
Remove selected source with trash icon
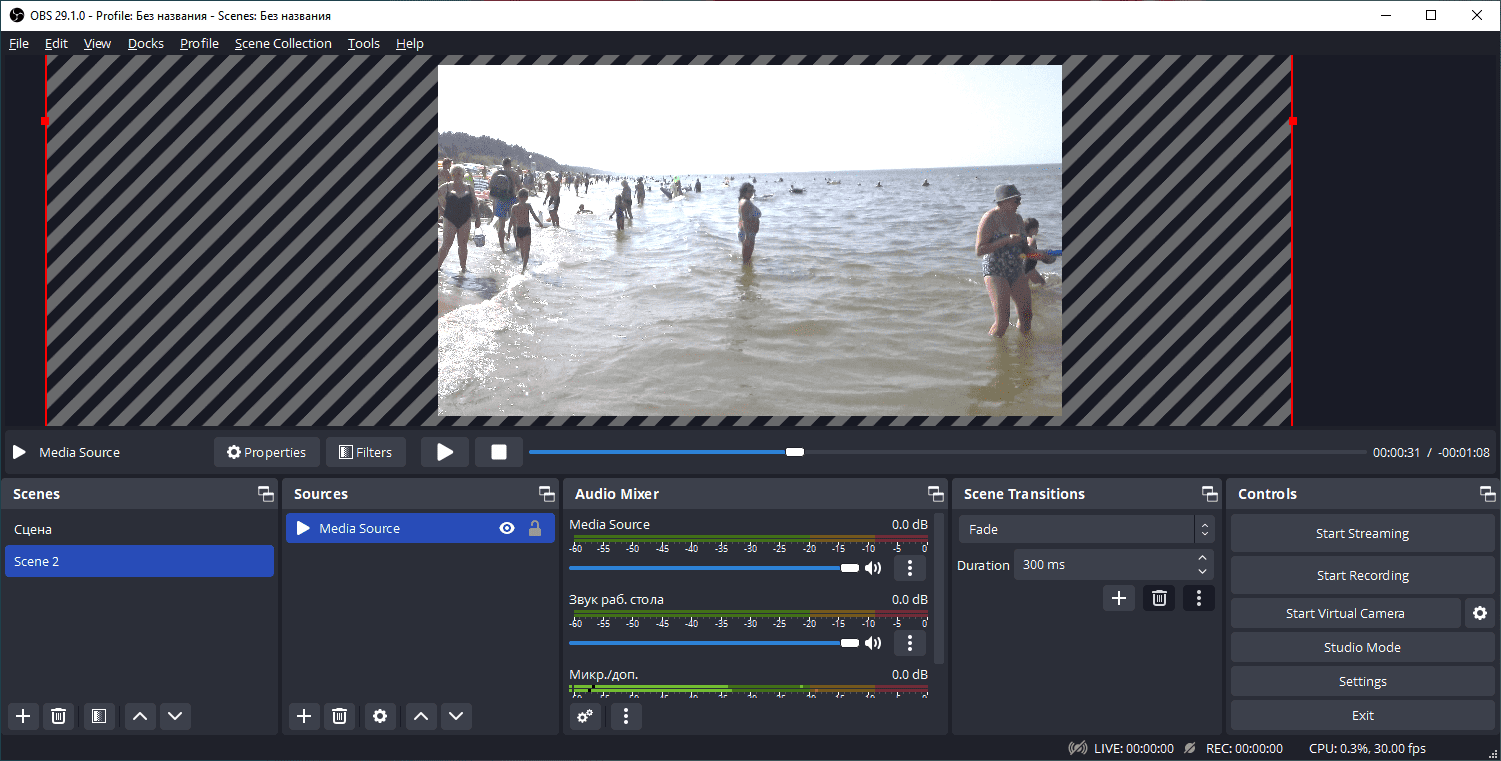click(x=340, y=716)
